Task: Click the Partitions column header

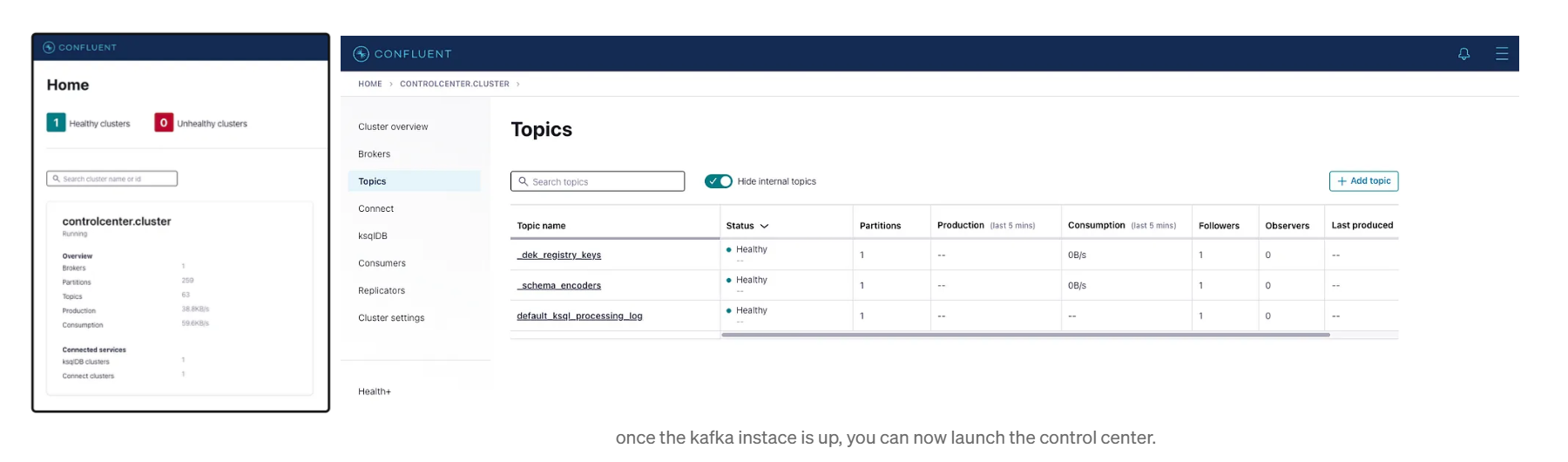Action: click(x=880, y=226)
